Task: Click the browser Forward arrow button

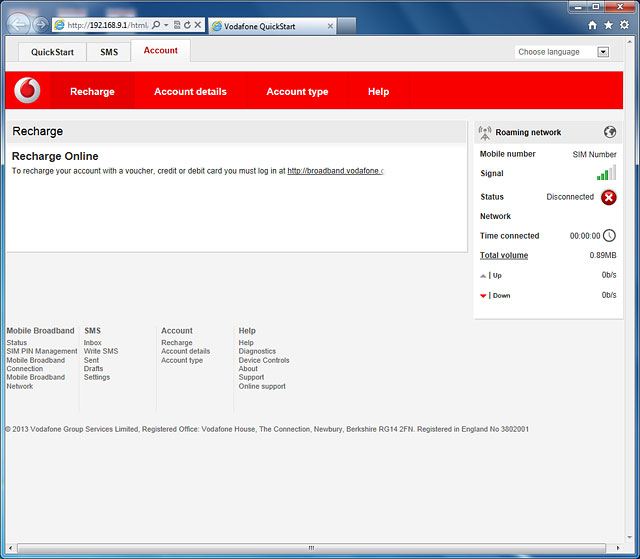Action: 40,25
